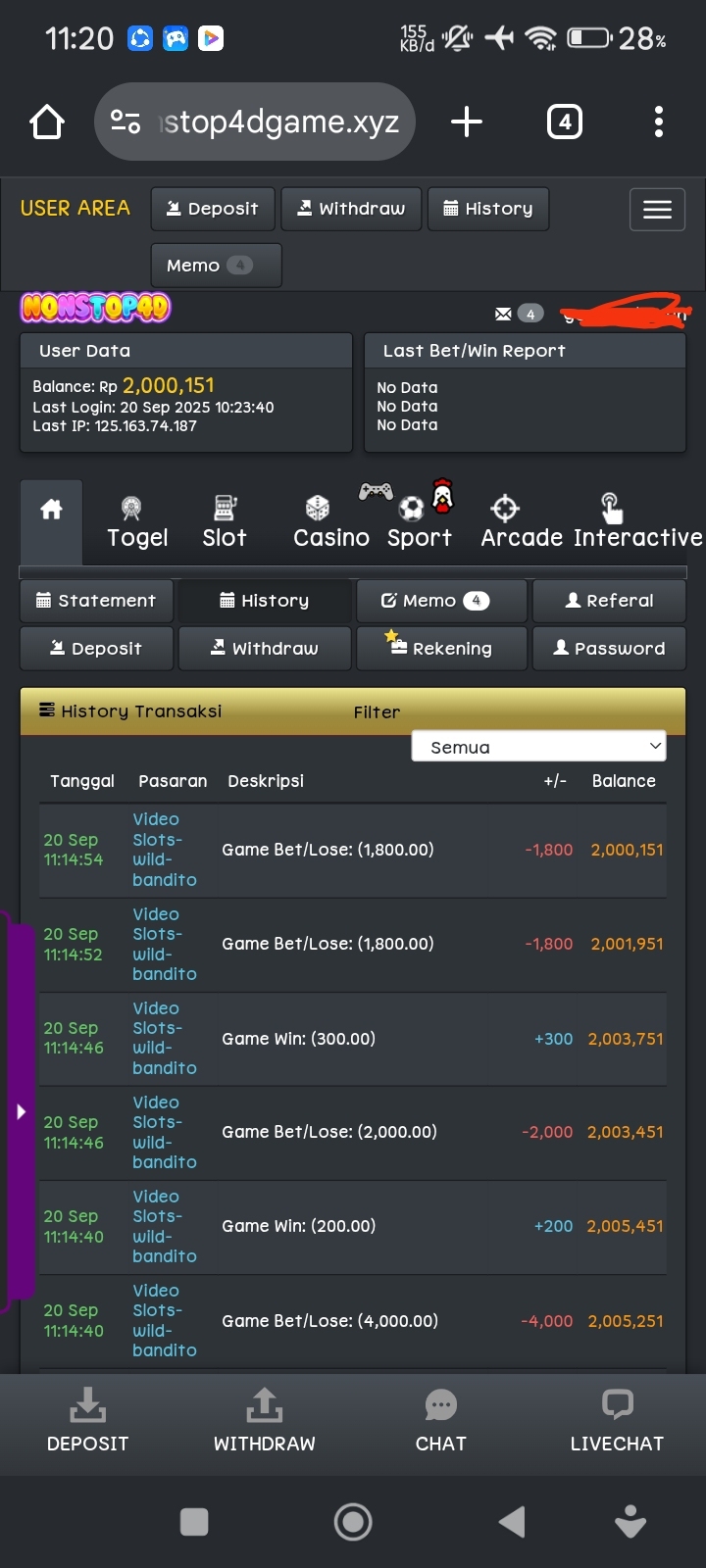
Task: Open the tab switcher showing 4 tabs
Action: [564, 122]
